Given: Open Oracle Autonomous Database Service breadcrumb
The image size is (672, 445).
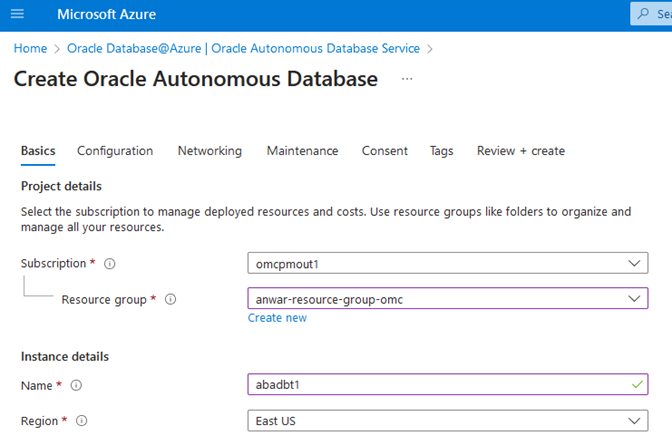Looking at the screenshot, I should [243, 48].
